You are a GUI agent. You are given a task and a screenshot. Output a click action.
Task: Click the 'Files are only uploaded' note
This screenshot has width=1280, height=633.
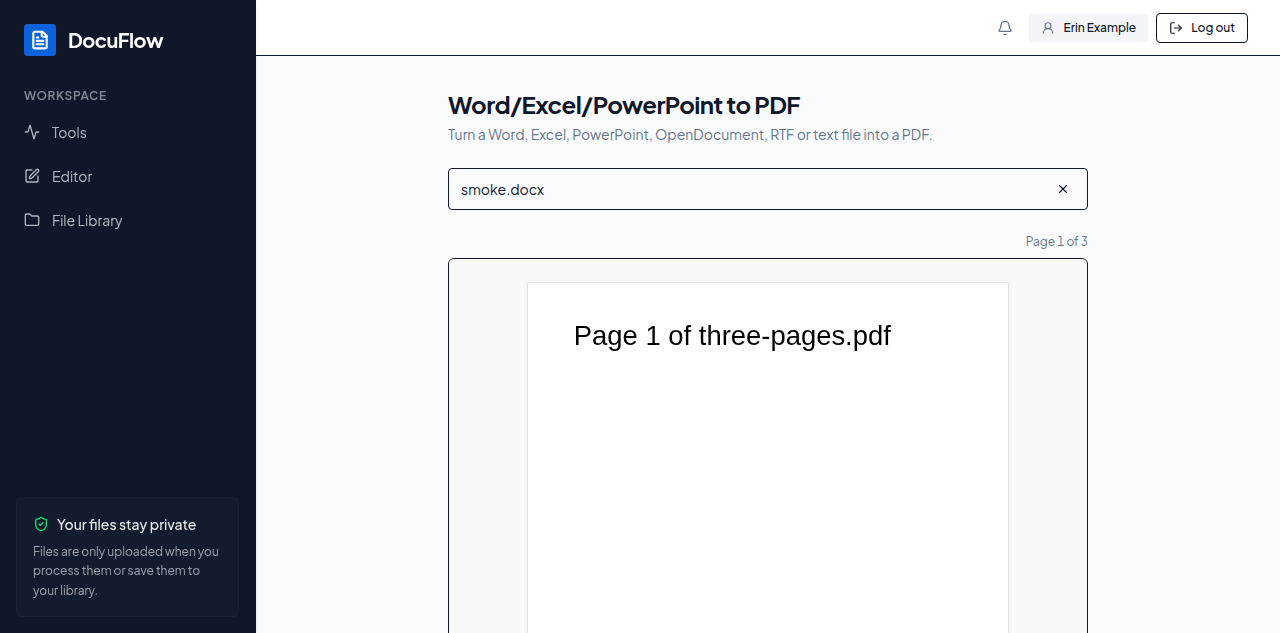coord(126,571)
